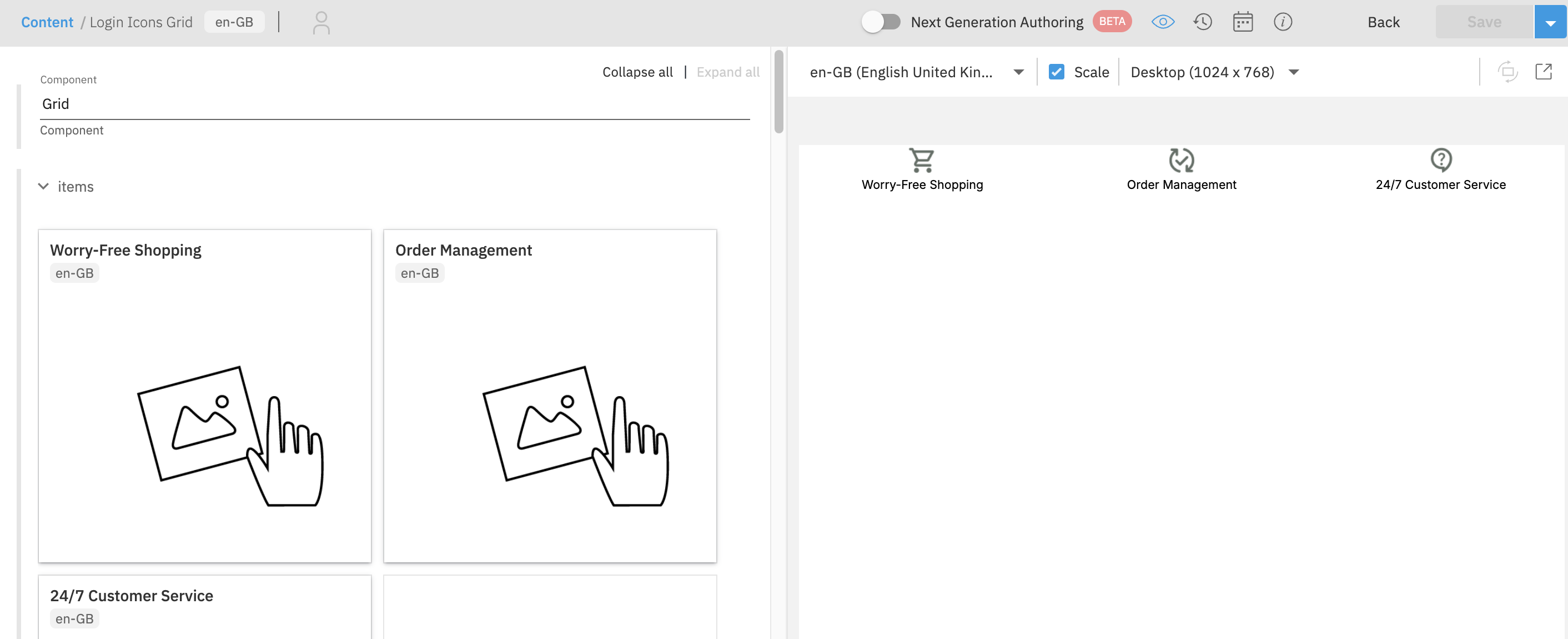Uncheck the Scale checkbox

pyautogui.click(x=1057, y=72)
